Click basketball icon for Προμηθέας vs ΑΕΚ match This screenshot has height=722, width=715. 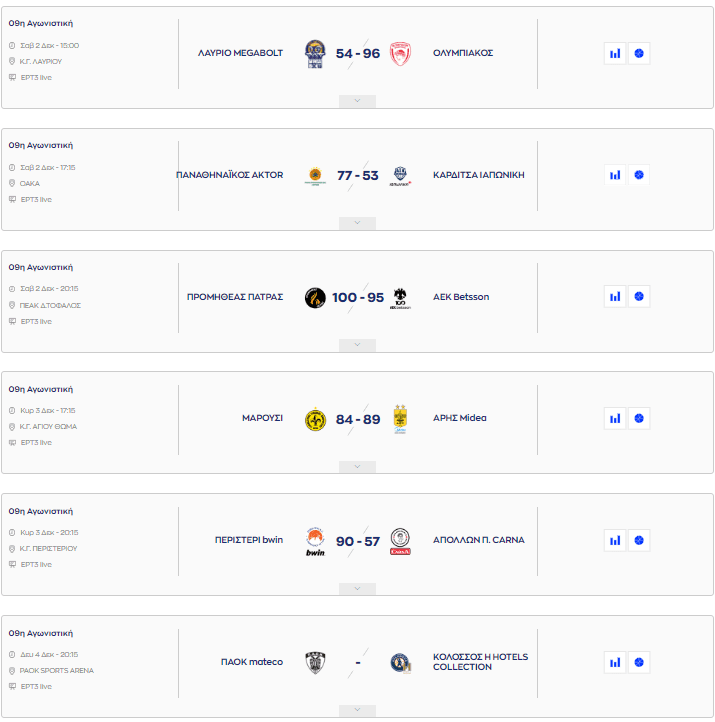[x=639, y=297]
